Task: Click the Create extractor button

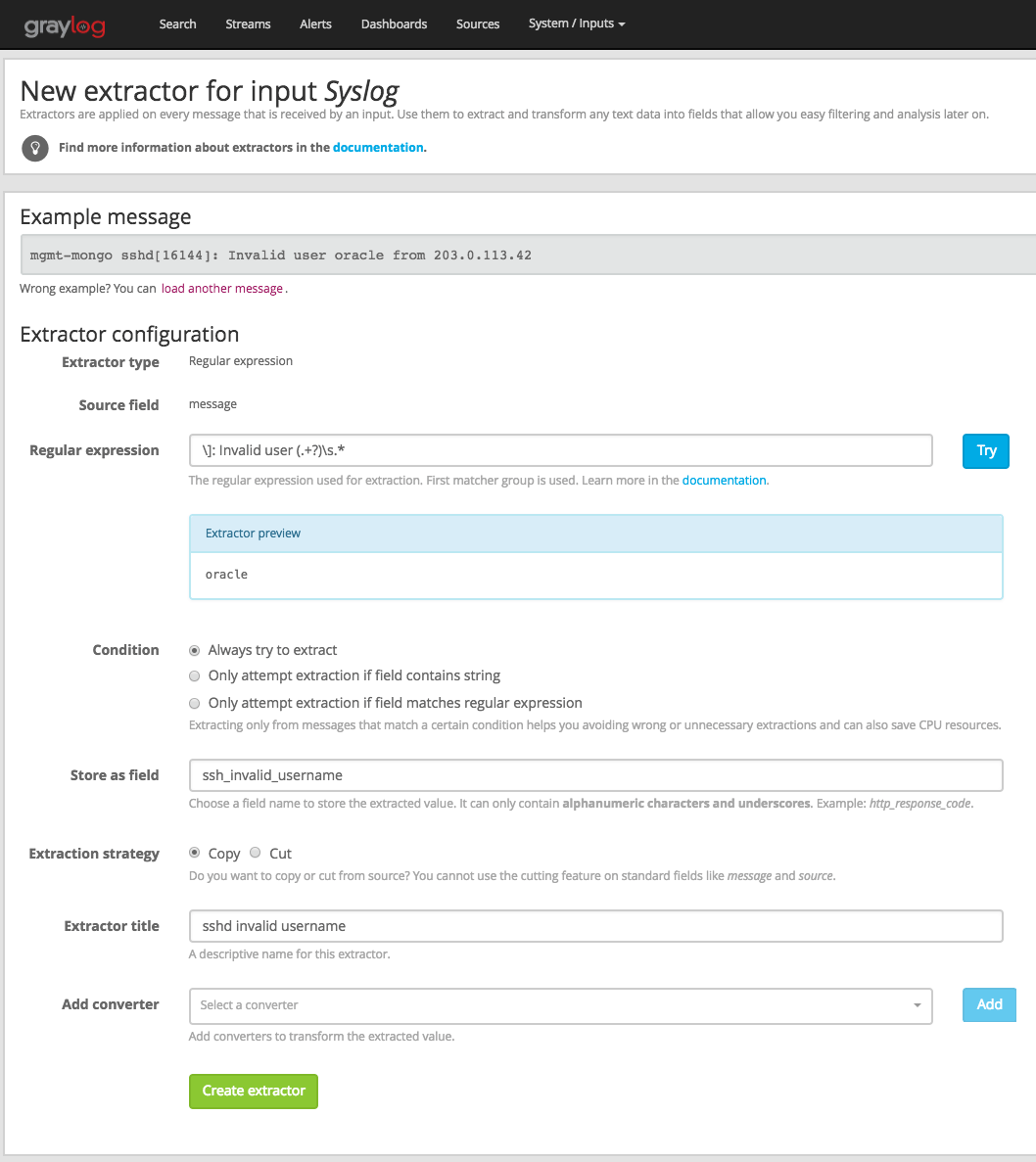Action: [254, 1091]
